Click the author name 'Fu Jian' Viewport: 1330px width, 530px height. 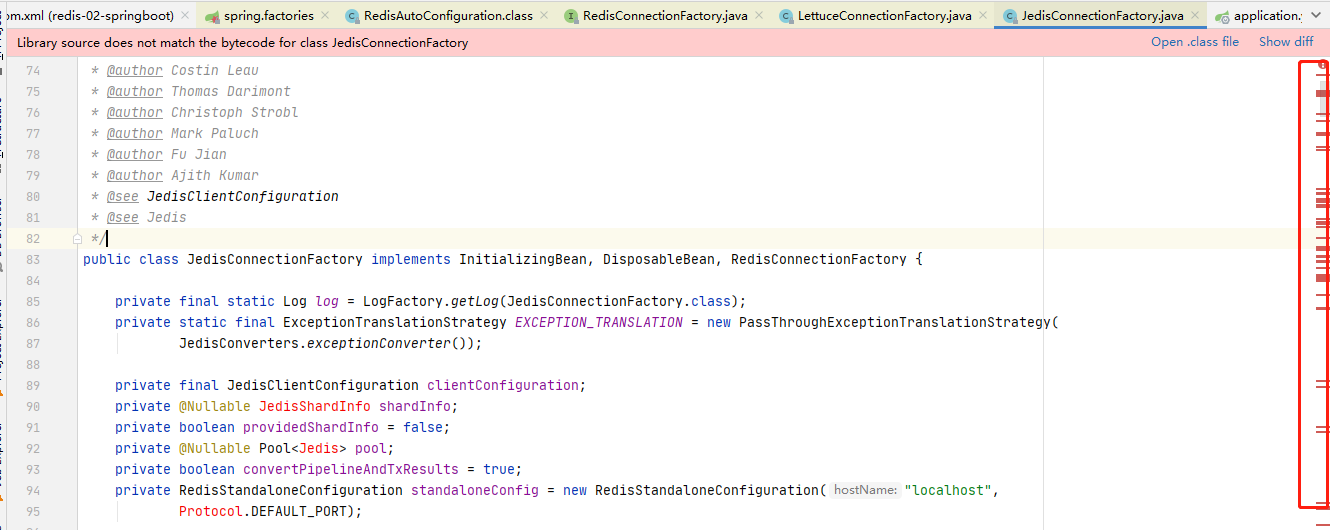click(199, 154)
